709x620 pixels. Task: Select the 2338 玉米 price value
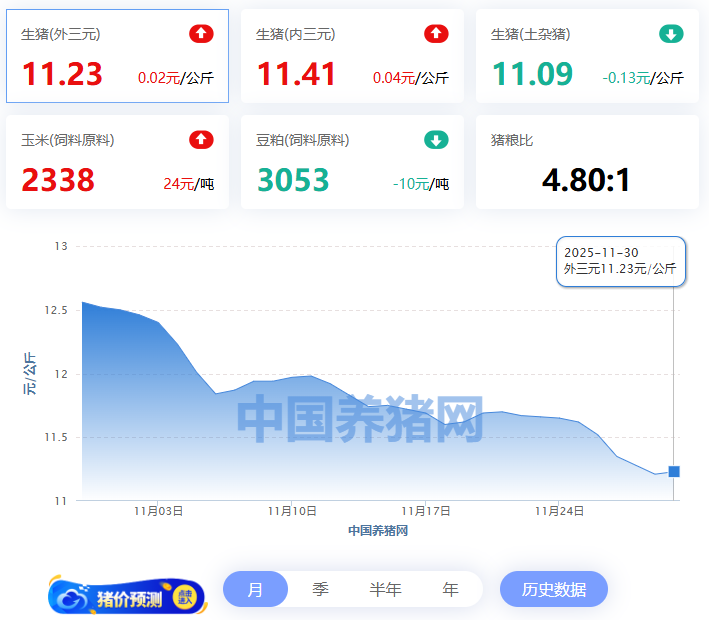pyautogui.click(x=58, y=180)
